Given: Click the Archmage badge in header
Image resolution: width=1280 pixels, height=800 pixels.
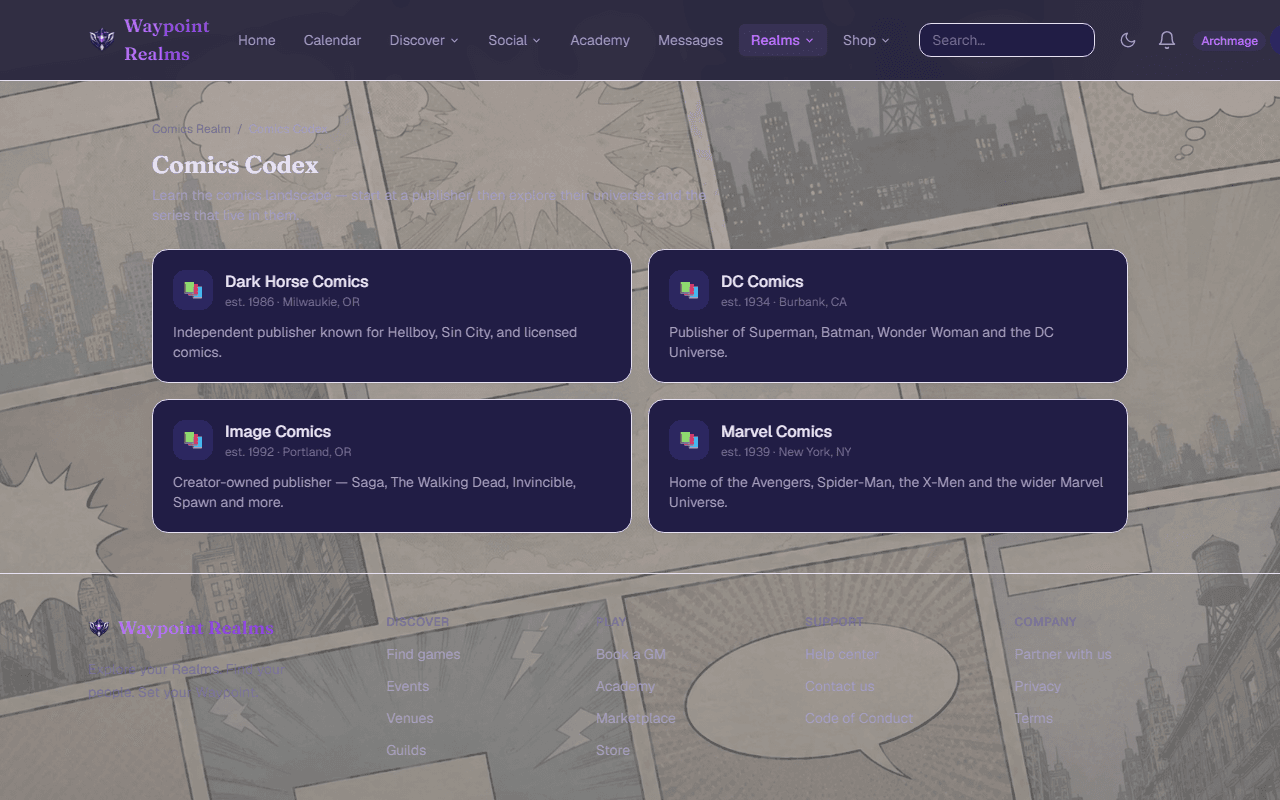Looking at the screenshot, I should coord(1229,41).
